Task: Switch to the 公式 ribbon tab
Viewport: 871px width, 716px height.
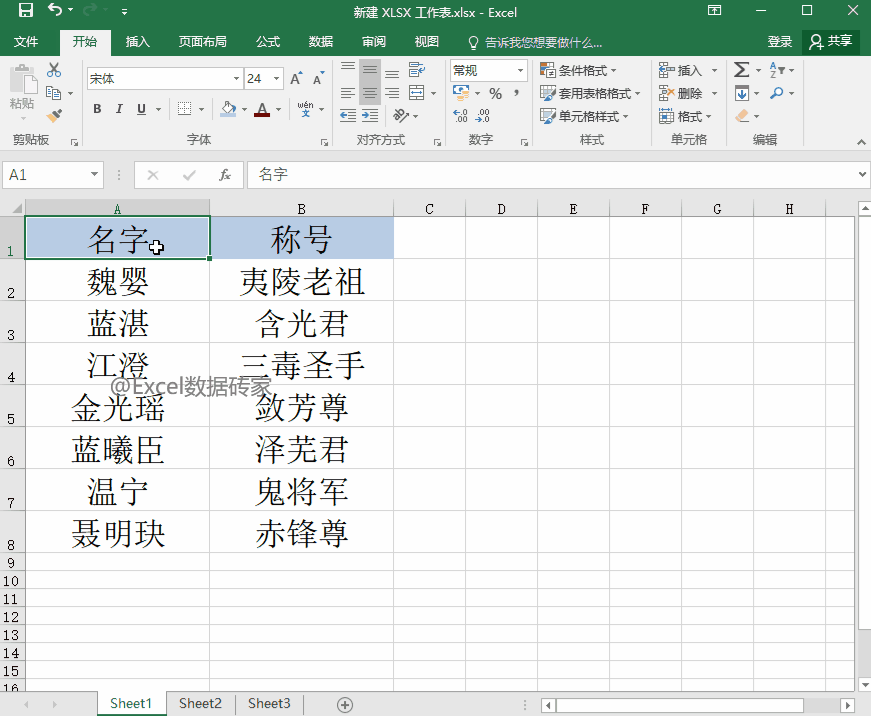Action: click(268, 42)
